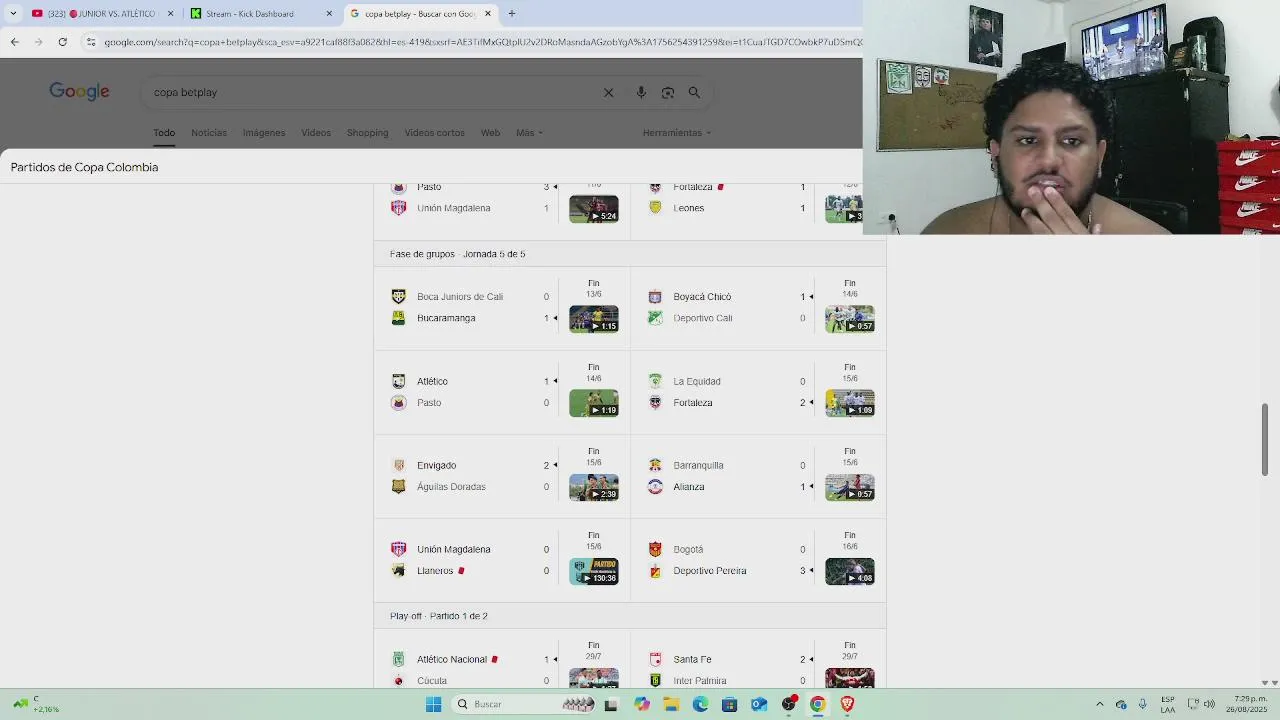Open site information icon in address bar
The image size is (1280, 720).
(91, 42)
